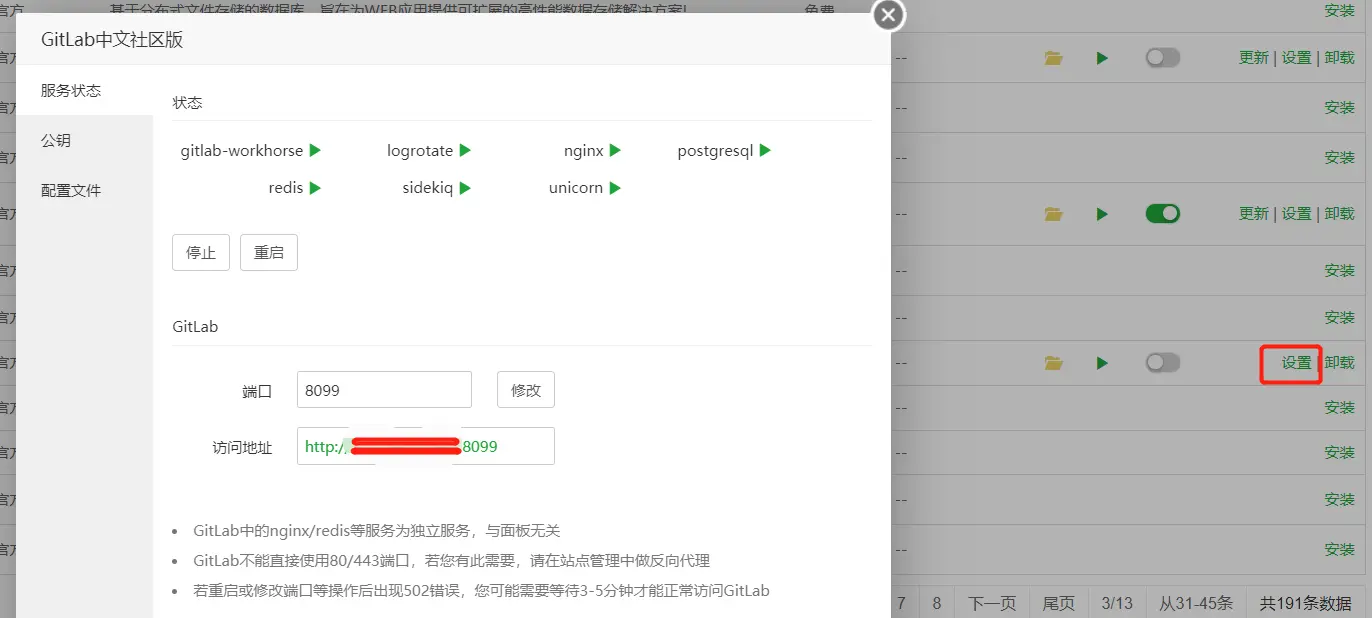Image resolution: width=1372 pixels, height=618 pixels.
Task: Click the unicorn service name
Action: pos(576,188)
